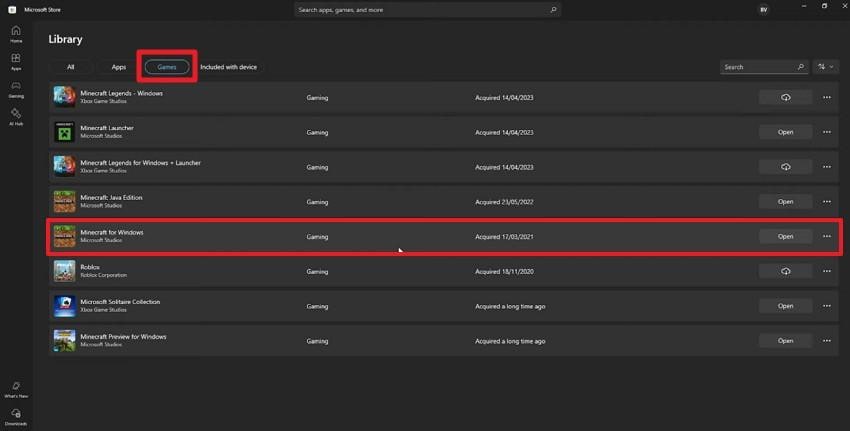Image resolution: width=850 pixels, height=431 pixels.
Task: Download Minecraft Legends - Windows via cloud icon
Action: [785, 97]
